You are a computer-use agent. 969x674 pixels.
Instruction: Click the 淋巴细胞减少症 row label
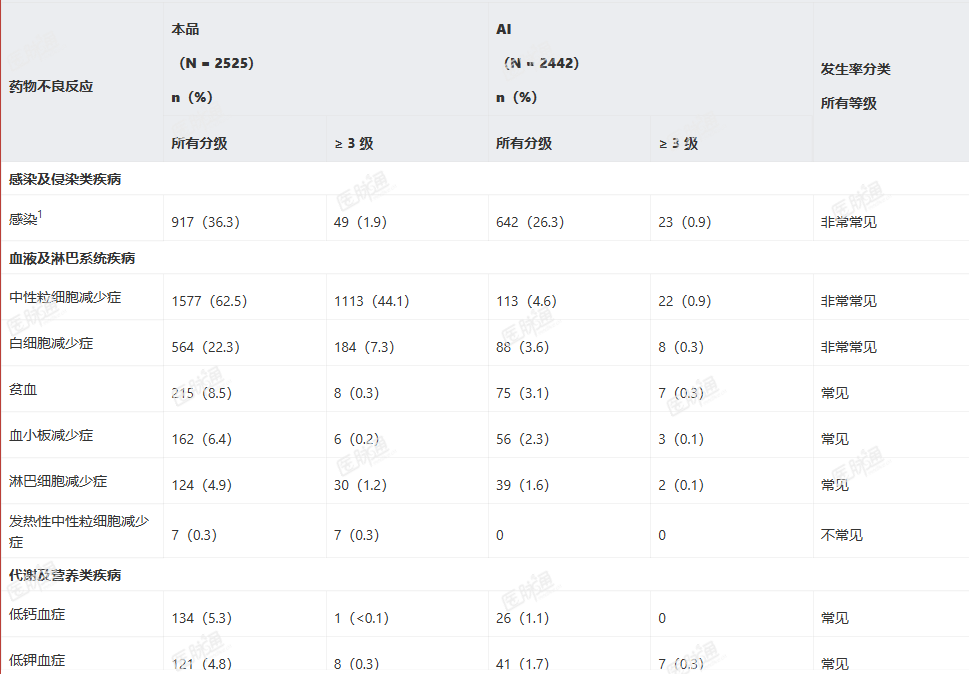(x=58, y=481)
